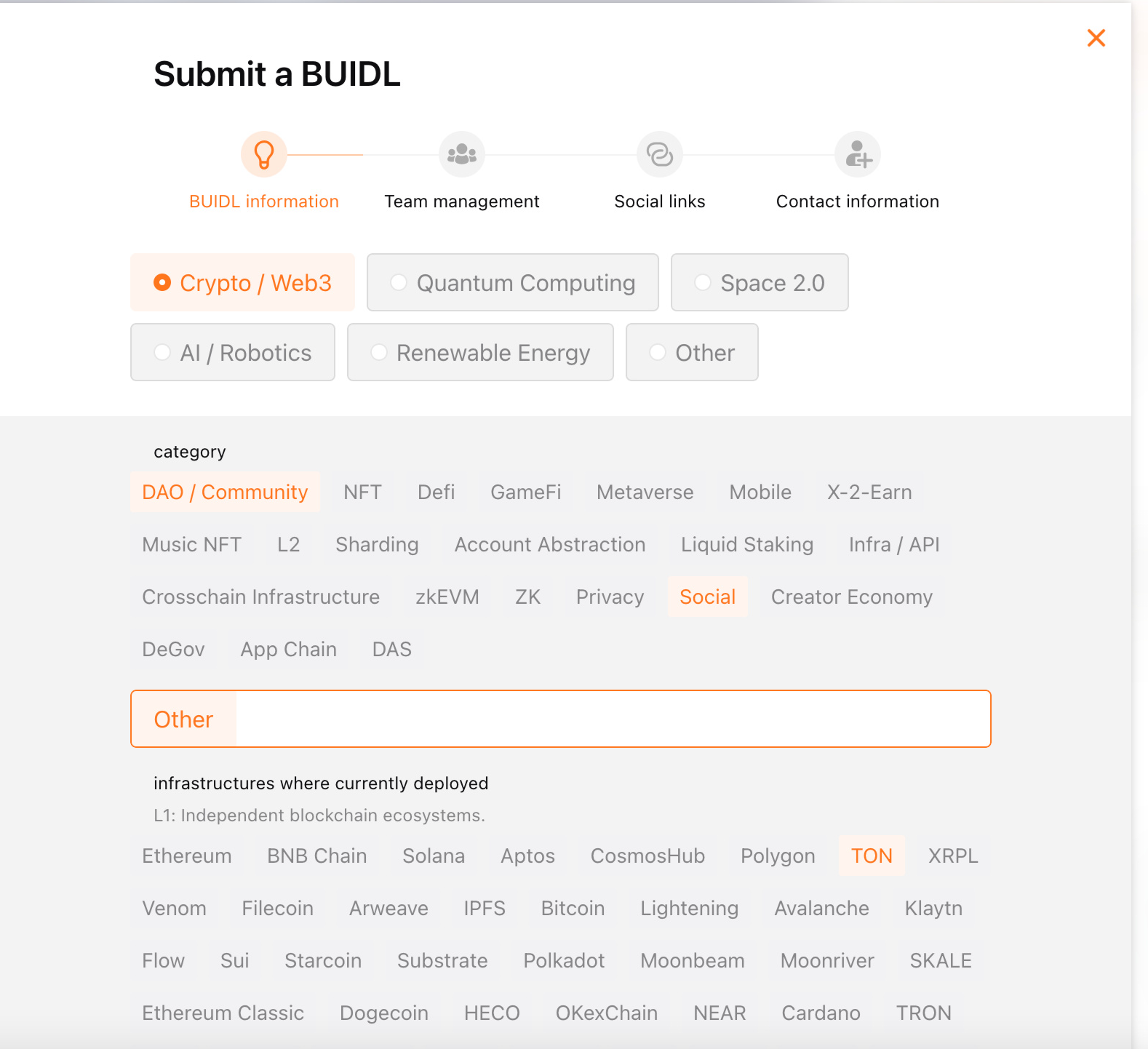
Task: Click the Other category text input field
Action: (613, 719)
